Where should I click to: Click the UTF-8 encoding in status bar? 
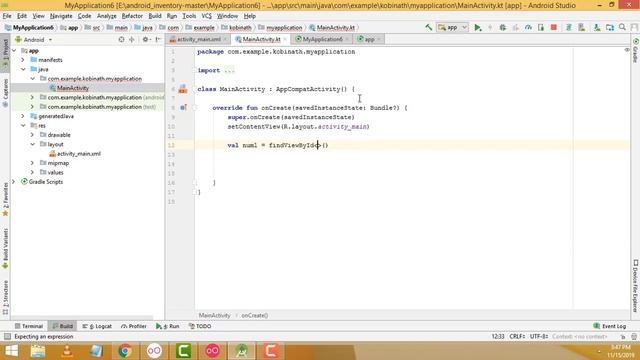(539, 337)
